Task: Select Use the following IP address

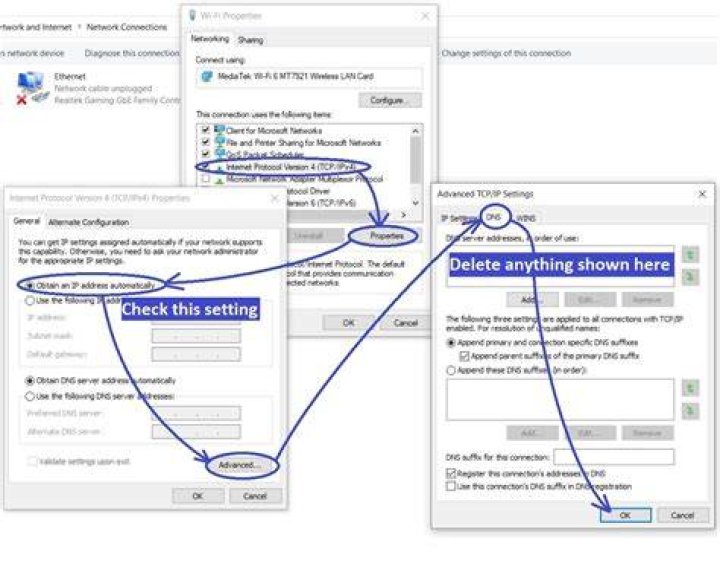Action: click(30, 300)
